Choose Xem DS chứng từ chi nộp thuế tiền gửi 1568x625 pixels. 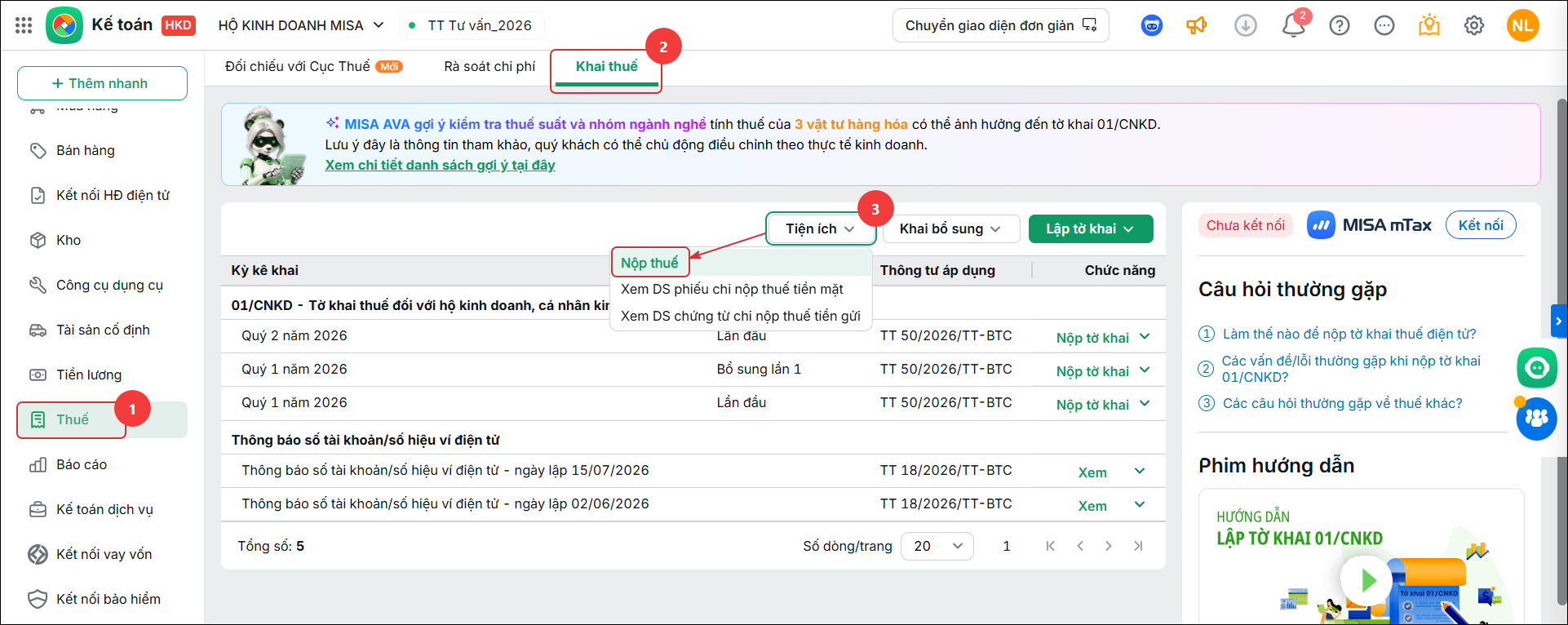740,316
